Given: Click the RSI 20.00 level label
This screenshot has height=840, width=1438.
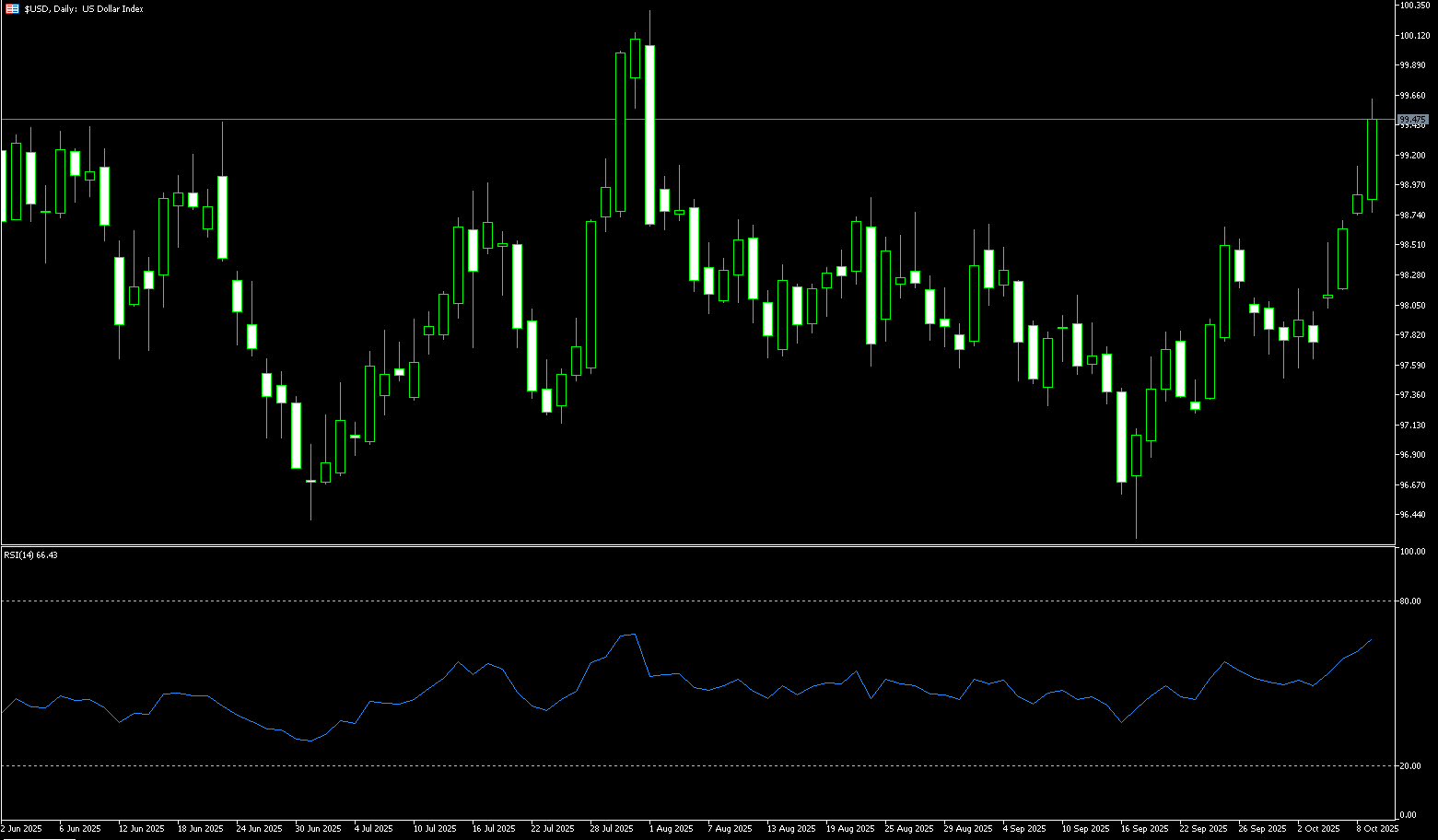Looking at the screenshot, I should [1409, 766].
